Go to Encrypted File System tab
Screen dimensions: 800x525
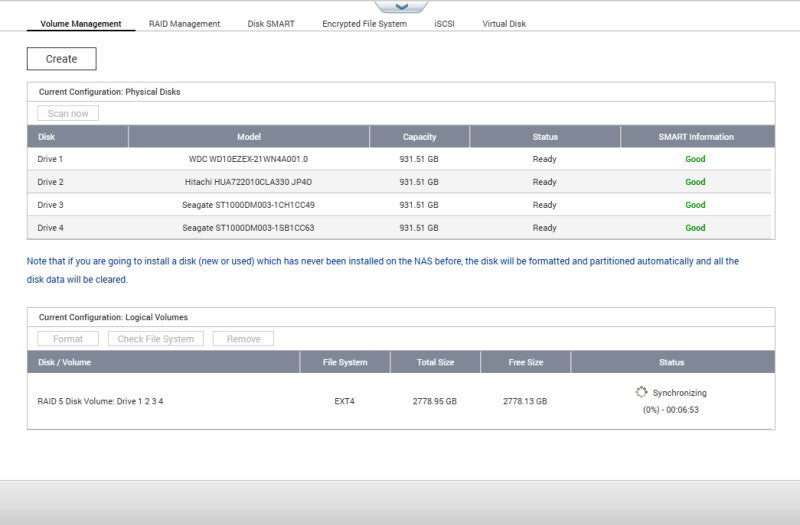tap(364, 23)
